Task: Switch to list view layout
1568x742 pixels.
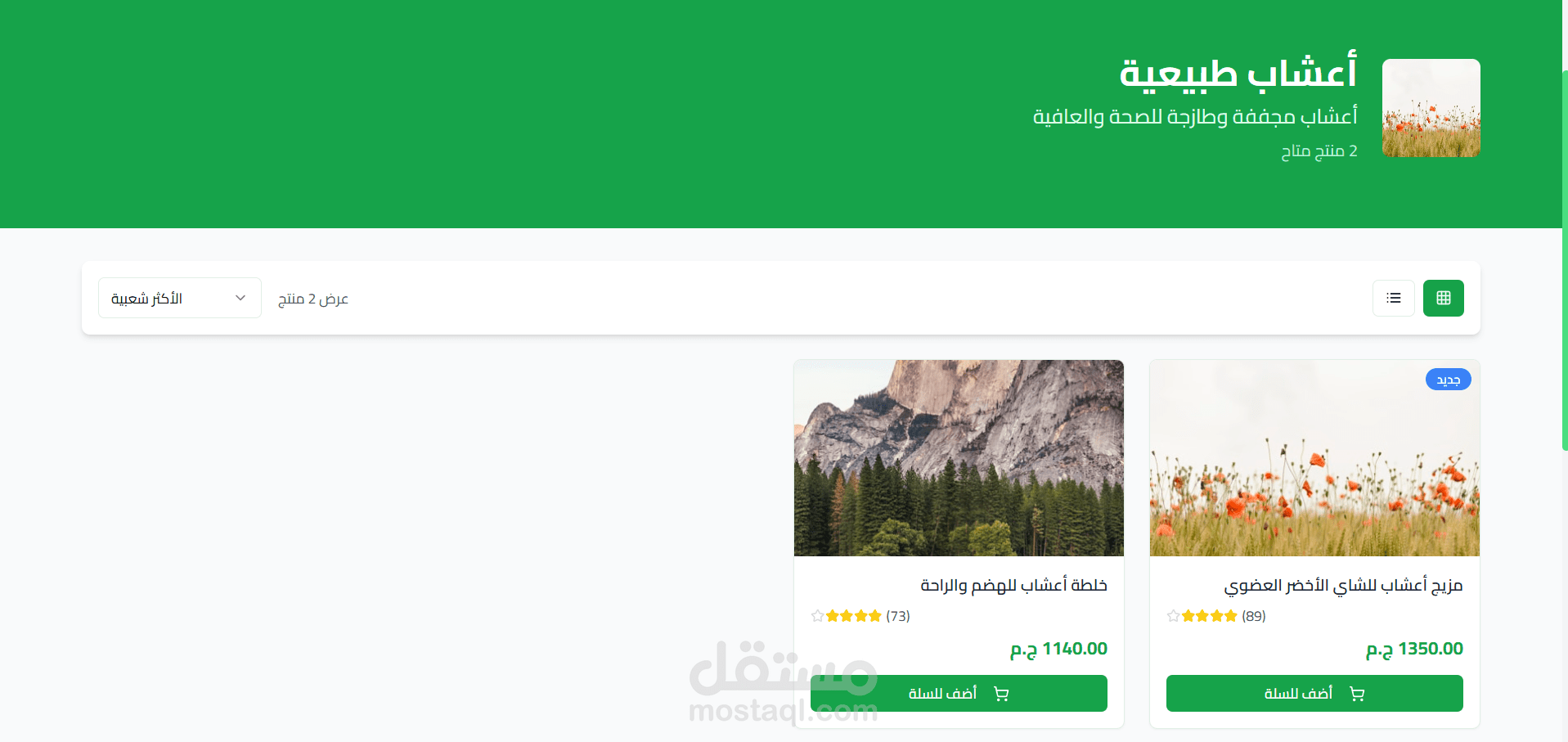Action: point(1394,298)
